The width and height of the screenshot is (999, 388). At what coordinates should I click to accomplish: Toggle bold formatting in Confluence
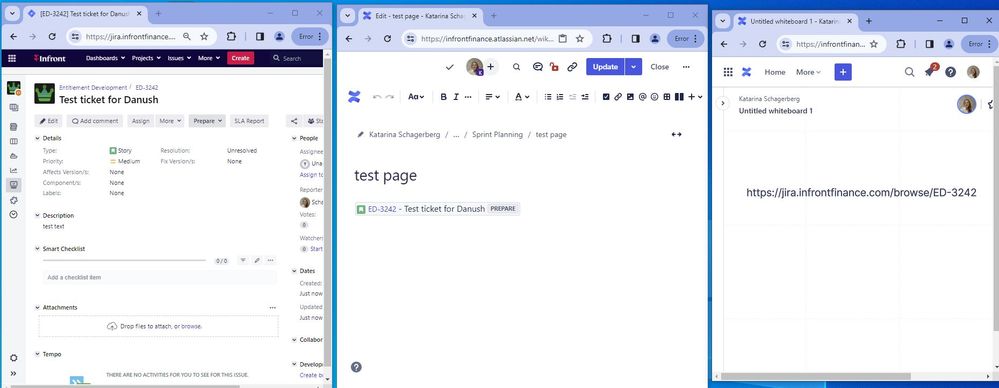443,97
